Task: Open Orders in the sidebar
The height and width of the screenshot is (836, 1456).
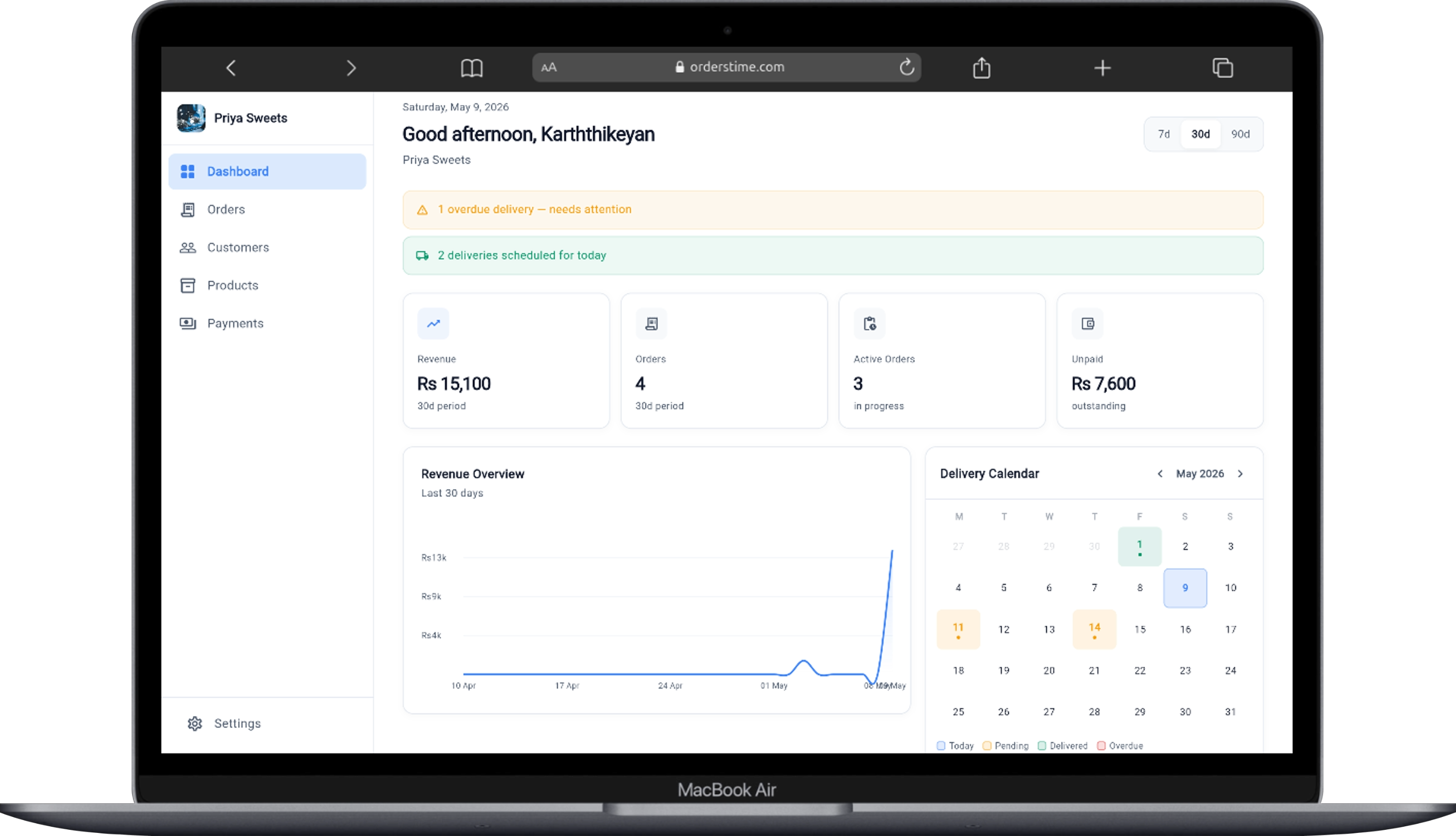Action: tap(267, 209)
